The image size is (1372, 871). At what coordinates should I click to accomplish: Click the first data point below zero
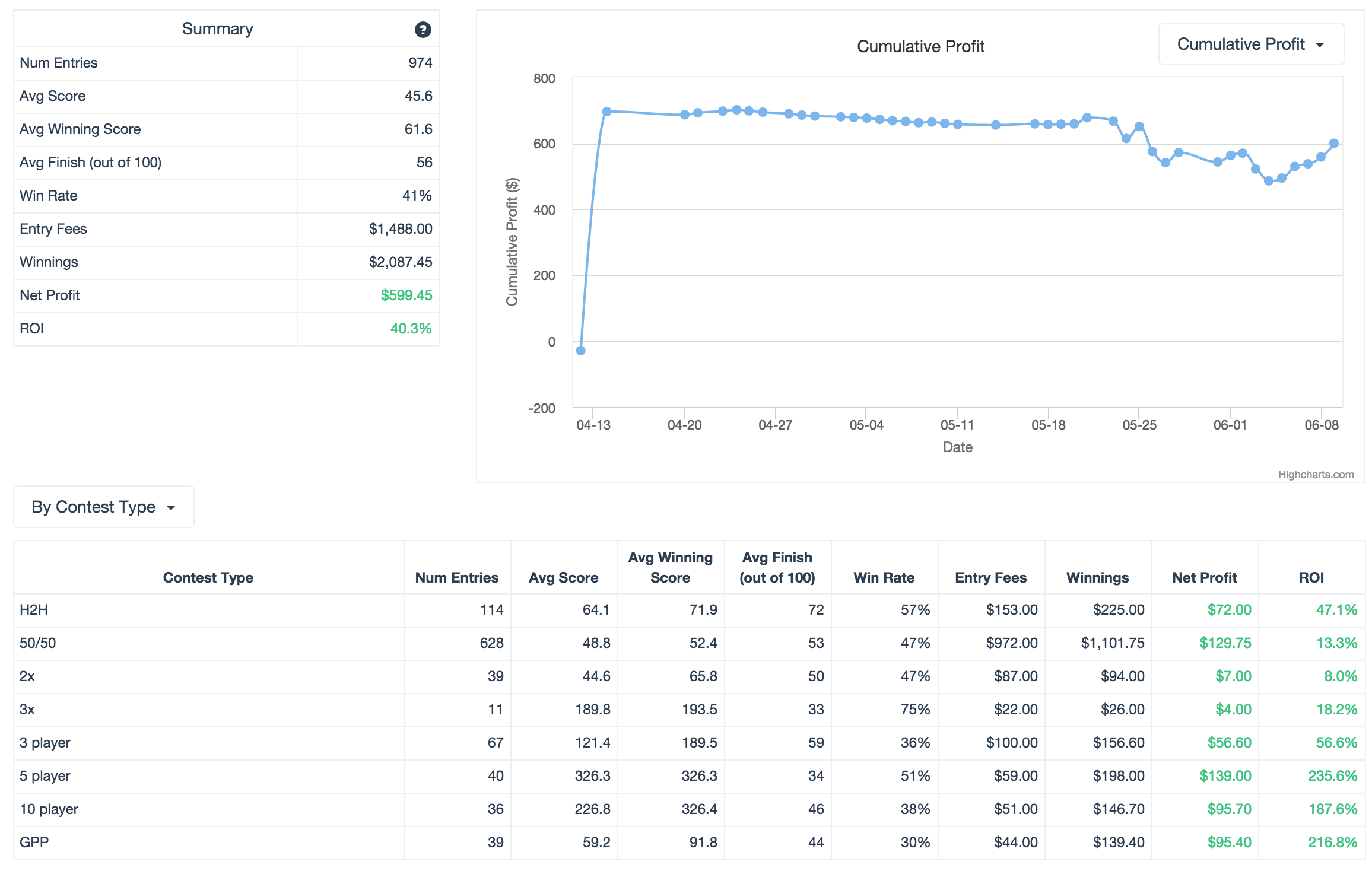coord(581,351)
